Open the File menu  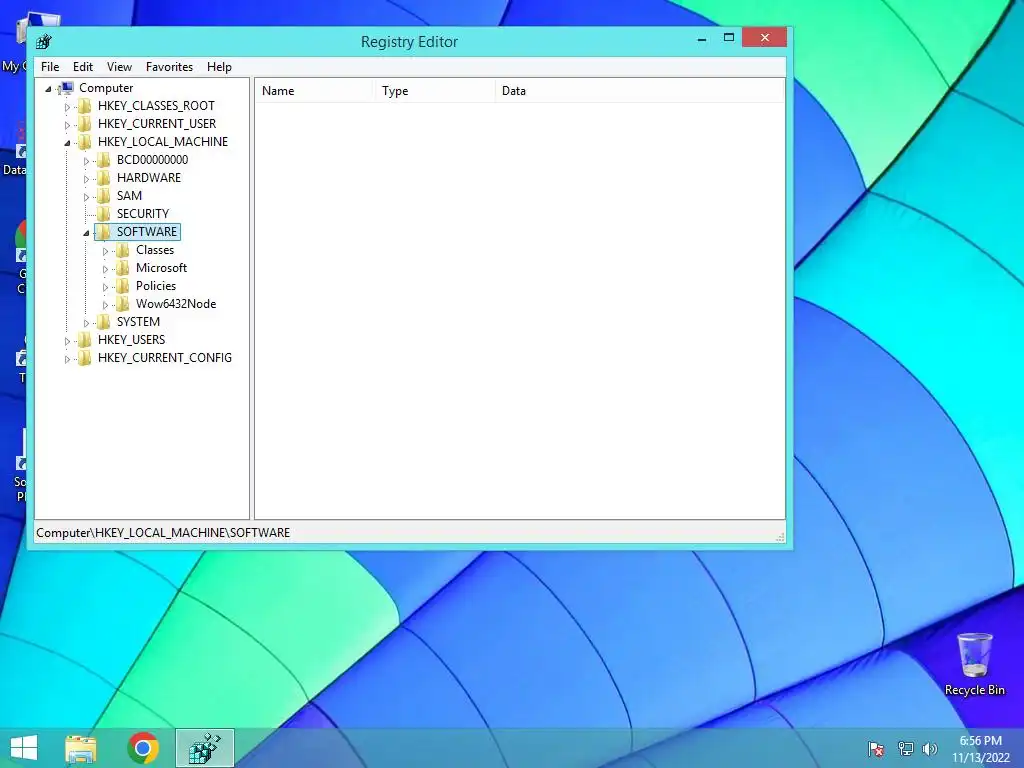pyautogui.click(x=50, y=67)
